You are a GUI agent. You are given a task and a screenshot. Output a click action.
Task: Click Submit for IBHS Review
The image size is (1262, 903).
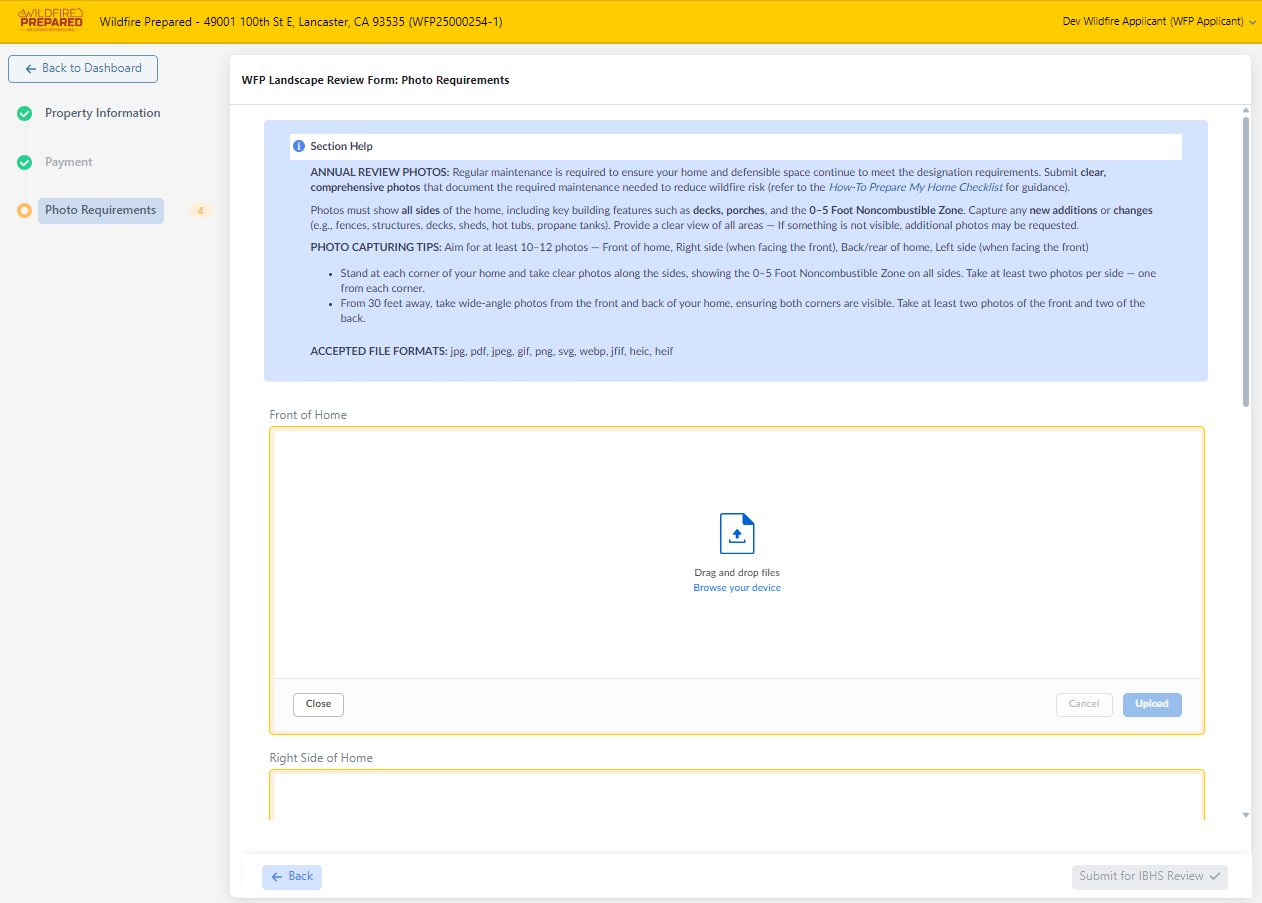point(1149,877)
